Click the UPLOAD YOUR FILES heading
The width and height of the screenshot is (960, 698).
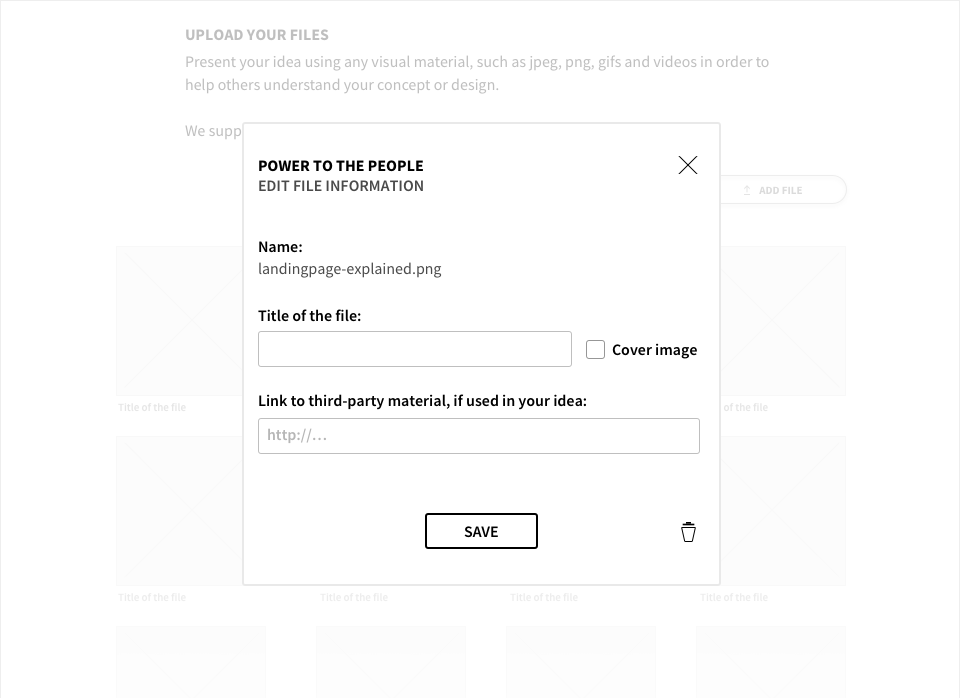[x=257, y=35]
